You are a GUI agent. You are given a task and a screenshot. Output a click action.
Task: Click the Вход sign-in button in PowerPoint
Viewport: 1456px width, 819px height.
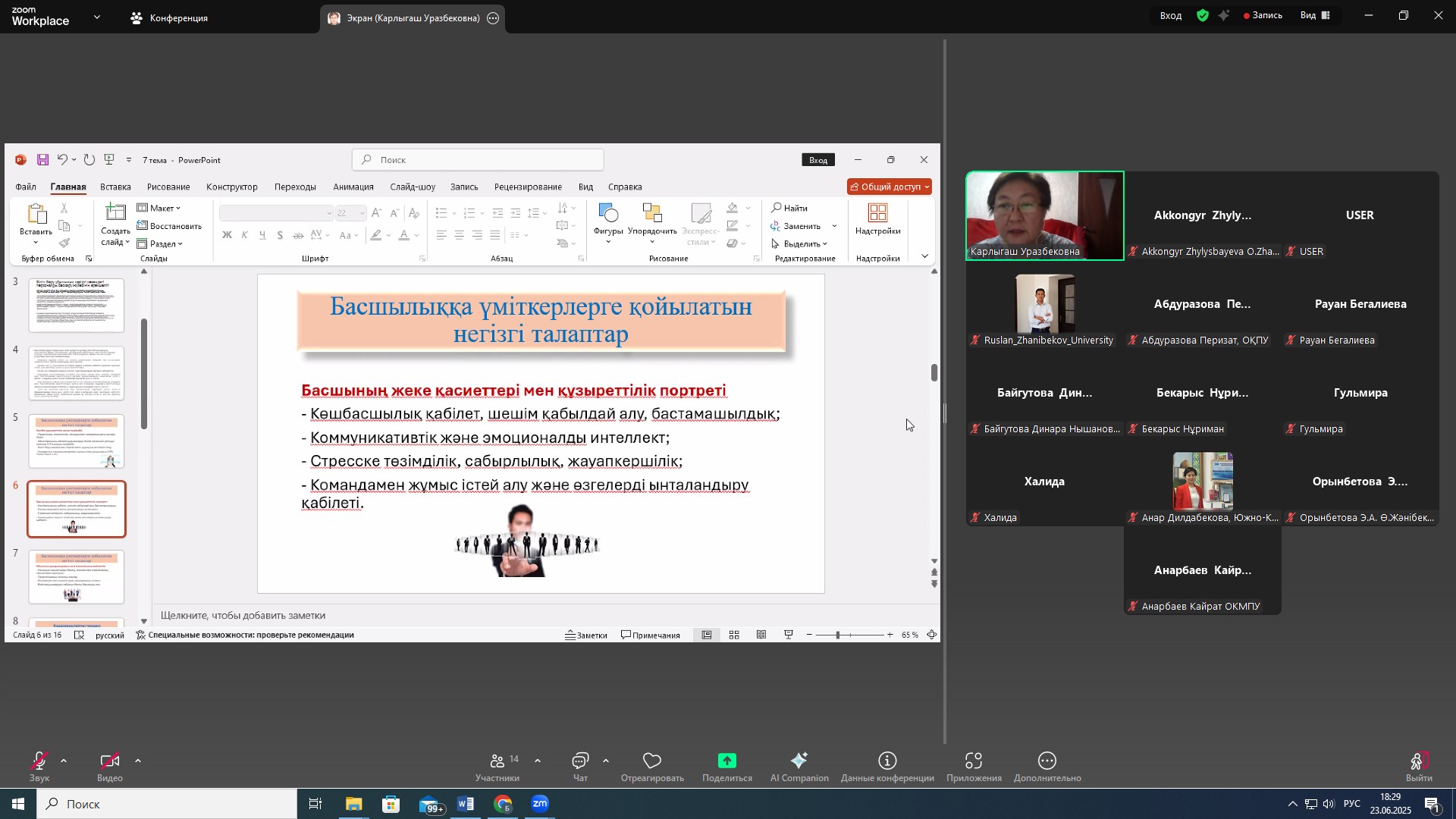pyautogui.click(x=817, y=160)
